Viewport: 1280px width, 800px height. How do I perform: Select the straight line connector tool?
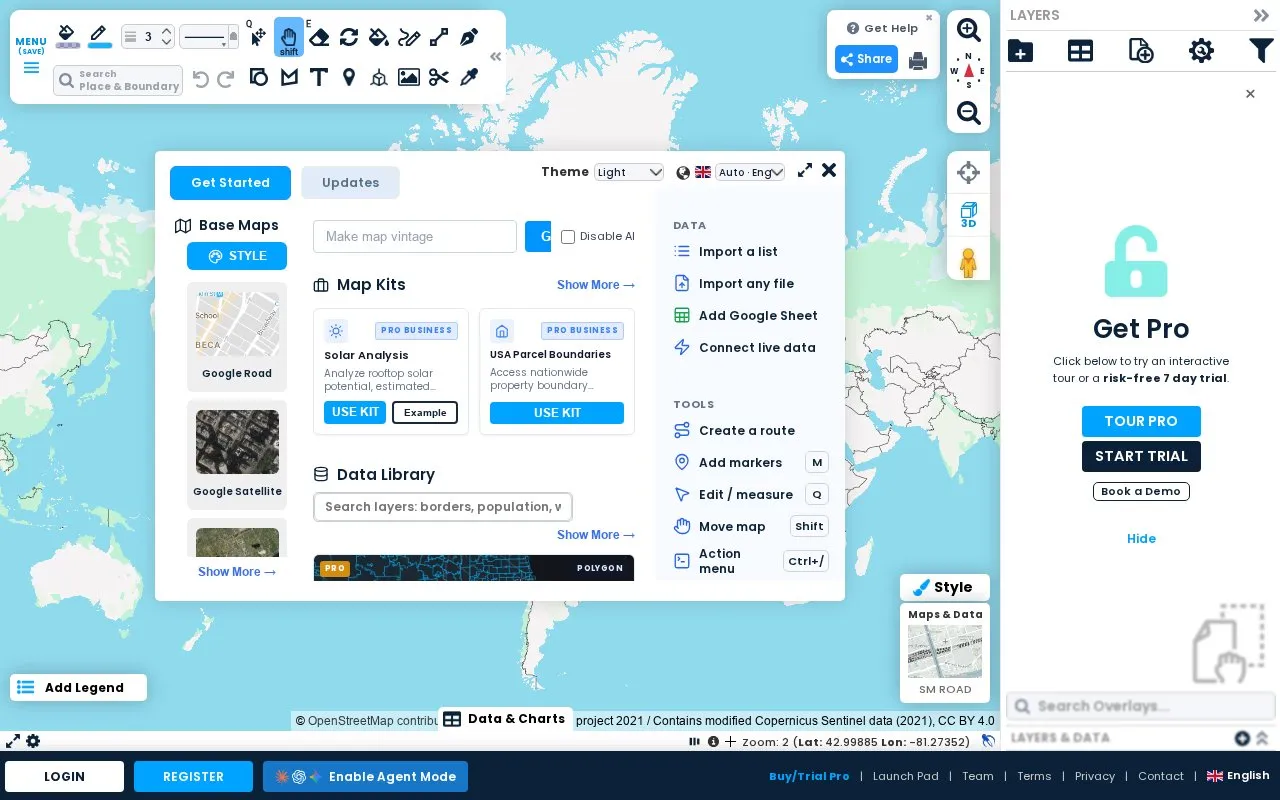pyautogui.click(x=439, y=37)
